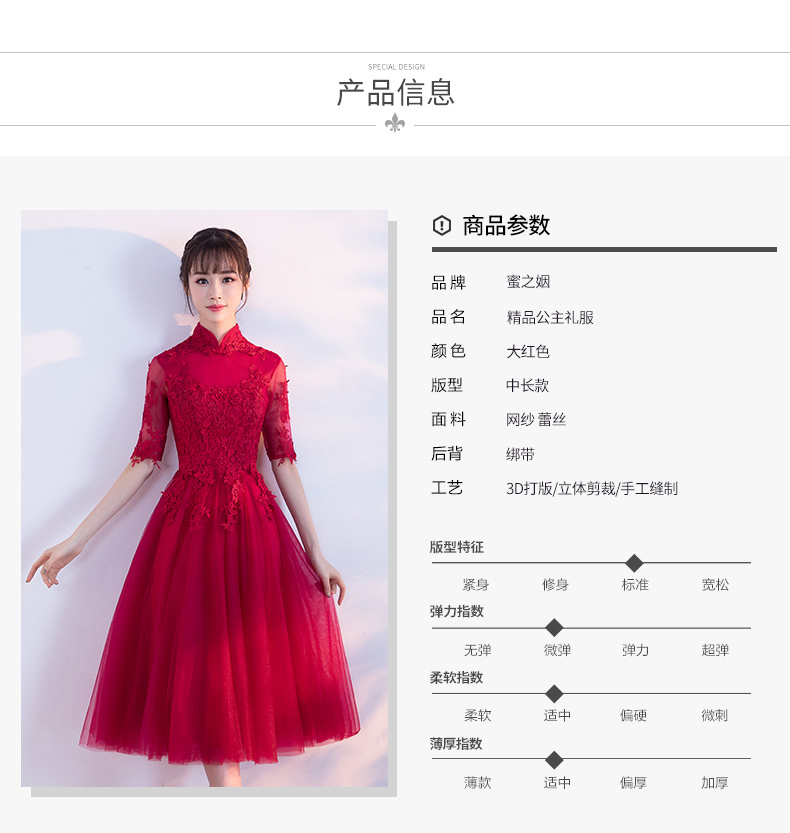Click the SPECIAL DESIGN caption text

click(396, 67)
